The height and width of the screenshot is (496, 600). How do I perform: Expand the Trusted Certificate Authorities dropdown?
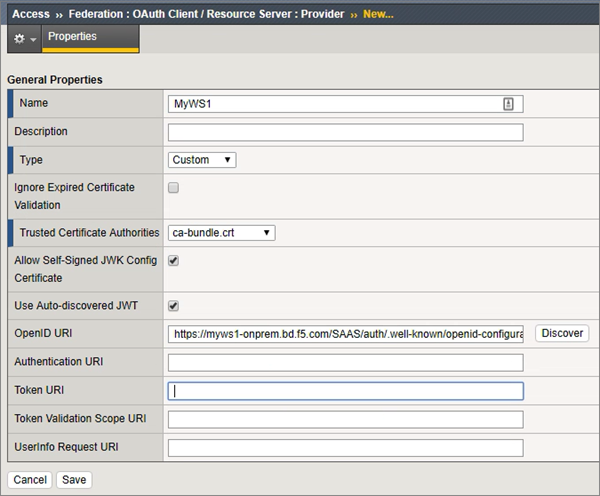[221, 233]
